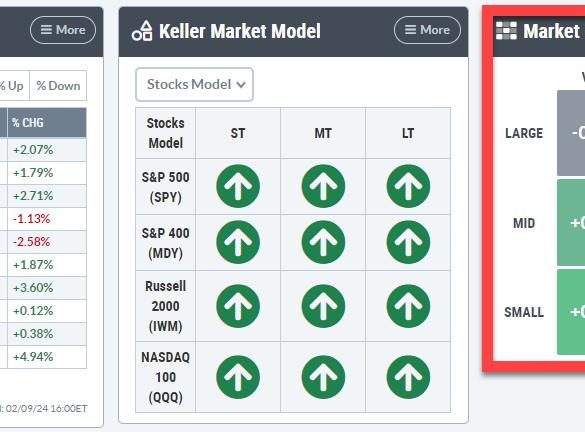Click the Keller Market Model shapes icon
The height and width of the screenshot is (432, 585).
pyautogui.click(x=142, y=31)
